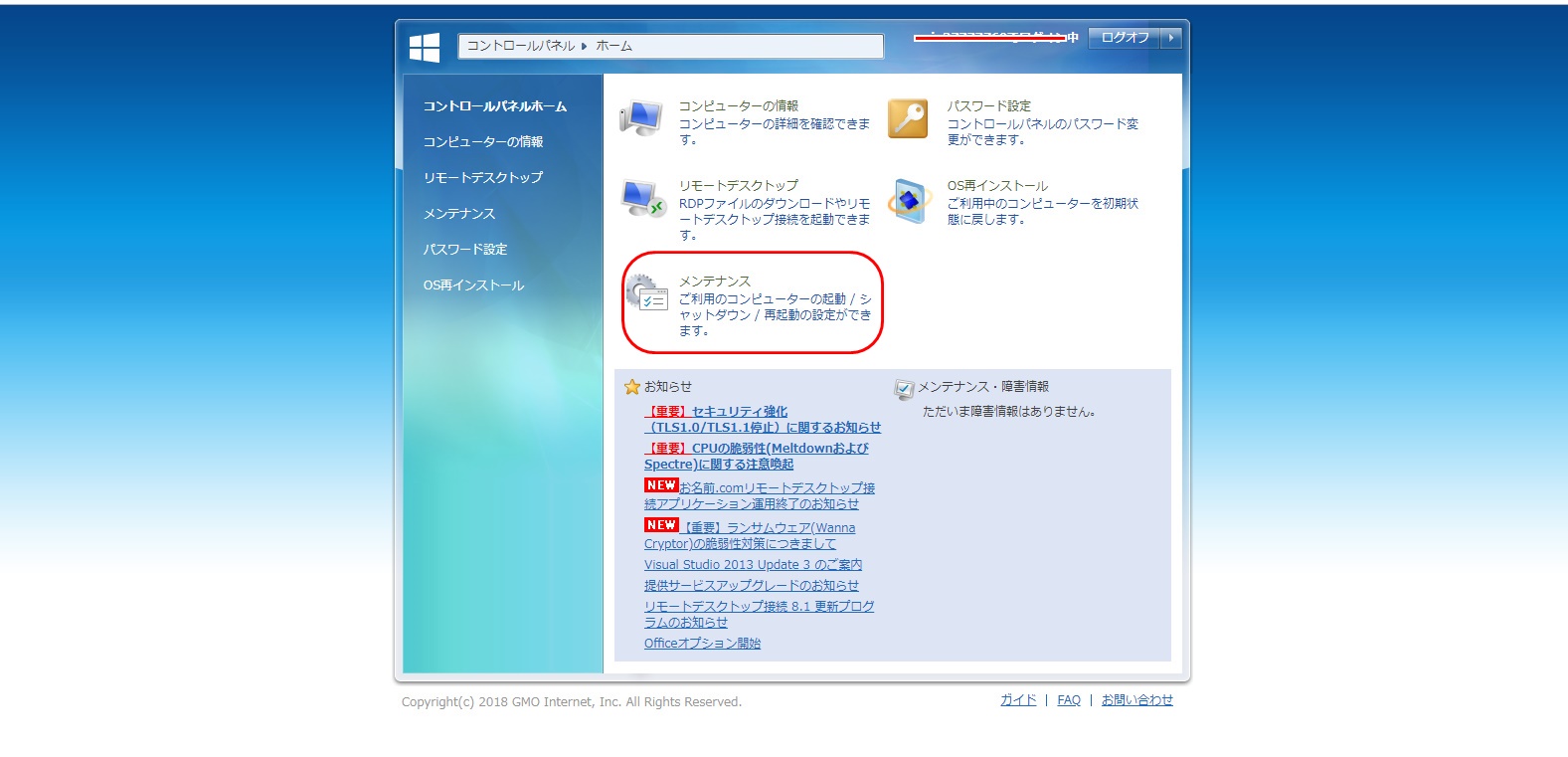This screenshot has width=1568, height=757.
Task: Click the コンピューターの詳細を確認できます description
Action: [775, 131]
